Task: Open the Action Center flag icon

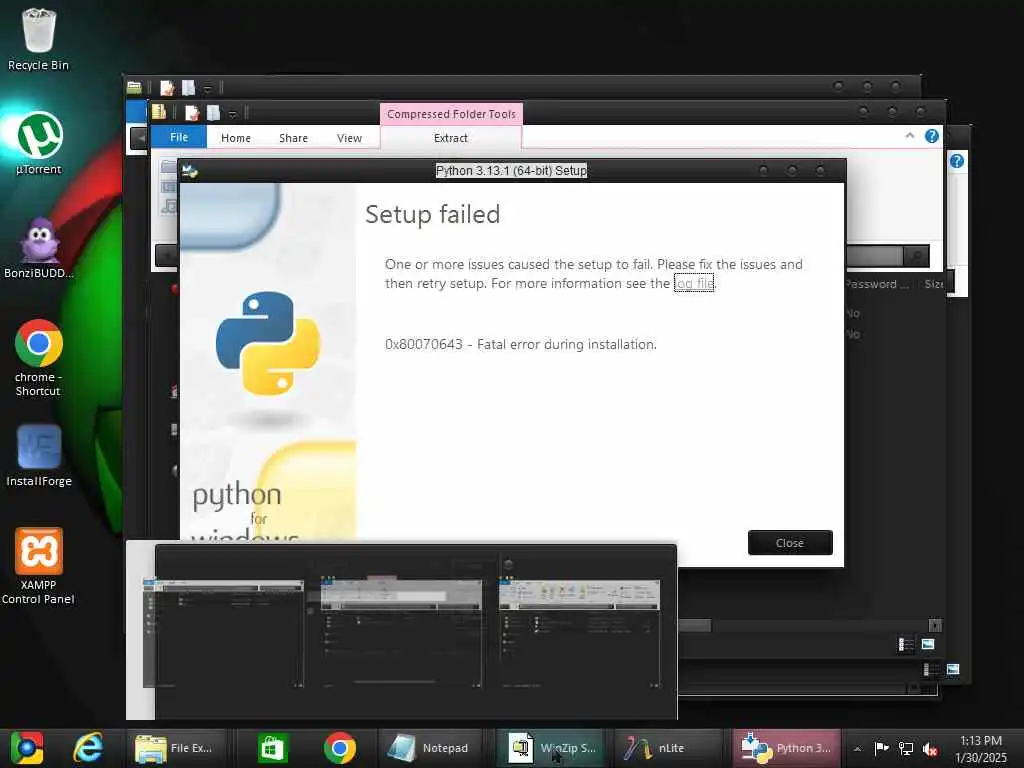Action: pos(882,748)
